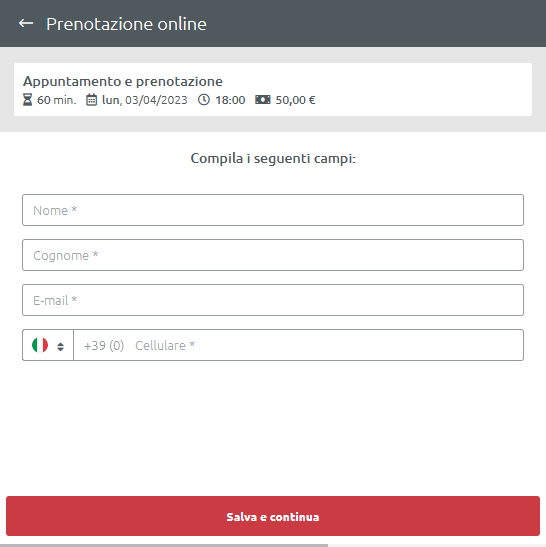Click the 50,00 € price label
546x547 pixels.
click(295, 100)
